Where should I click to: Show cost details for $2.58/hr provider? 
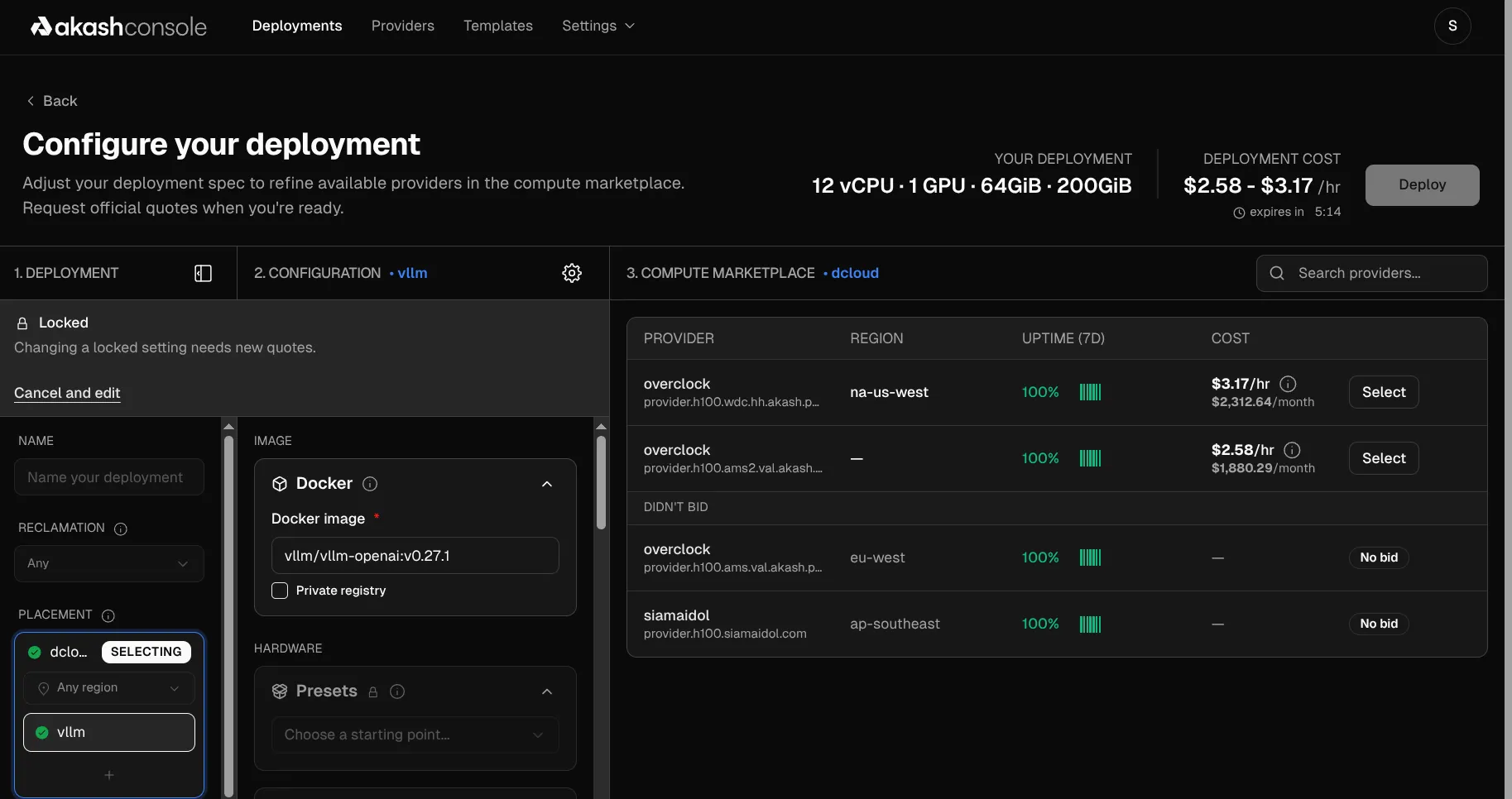[1292, 450]
